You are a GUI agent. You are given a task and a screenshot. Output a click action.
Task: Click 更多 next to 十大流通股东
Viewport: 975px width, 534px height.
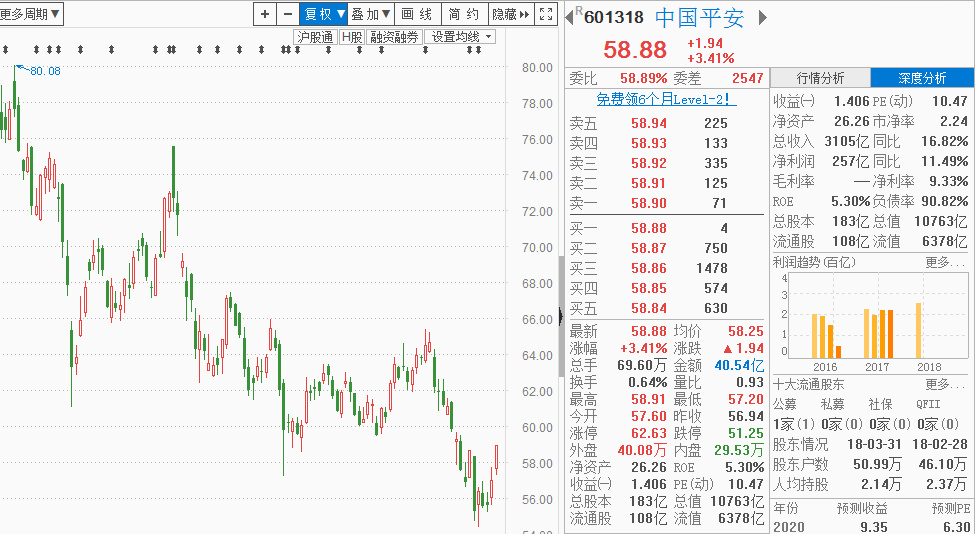(x=946, y=384)
